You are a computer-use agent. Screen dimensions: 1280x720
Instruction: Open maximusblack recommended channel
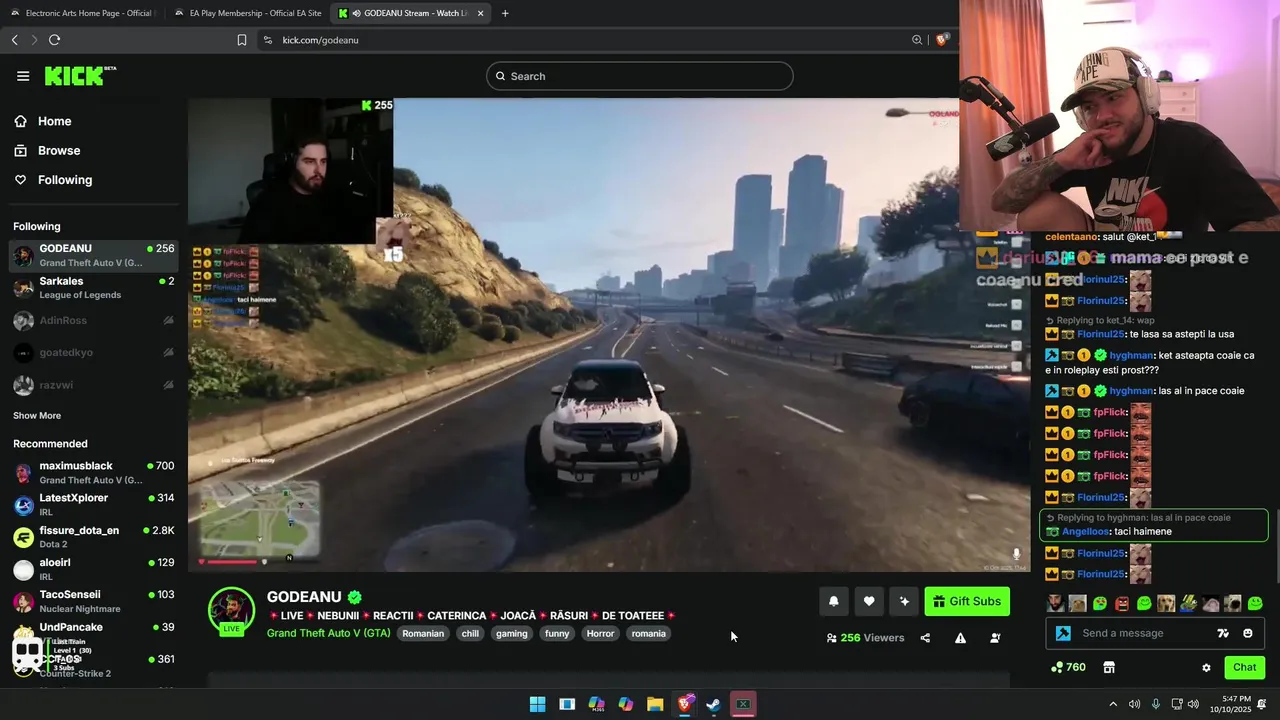[x=94, y=473]
